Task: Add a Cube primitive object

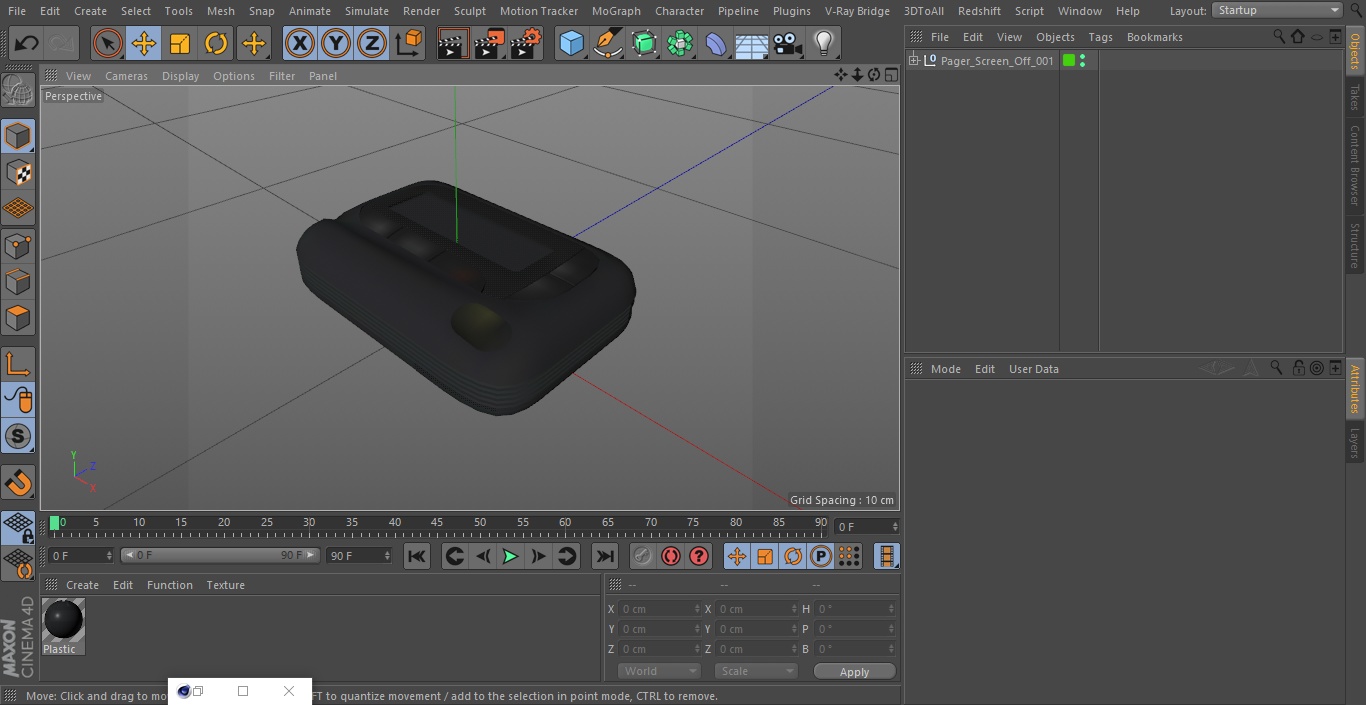Action: (571, 43)
